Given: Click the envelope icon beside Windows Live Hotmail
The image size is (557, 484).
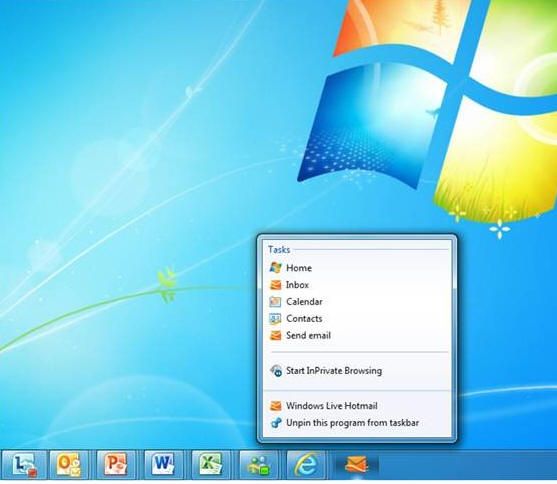Looking at the screenshot, I should tap(276, 406).
